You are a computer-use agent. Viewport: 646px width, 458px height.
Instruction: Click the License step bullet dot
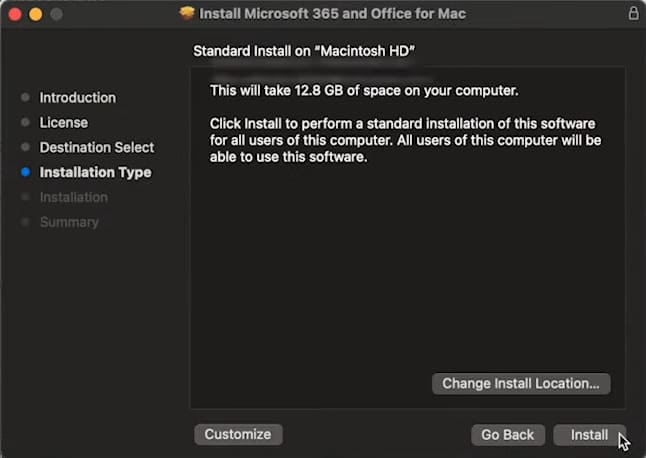(25, 123)
